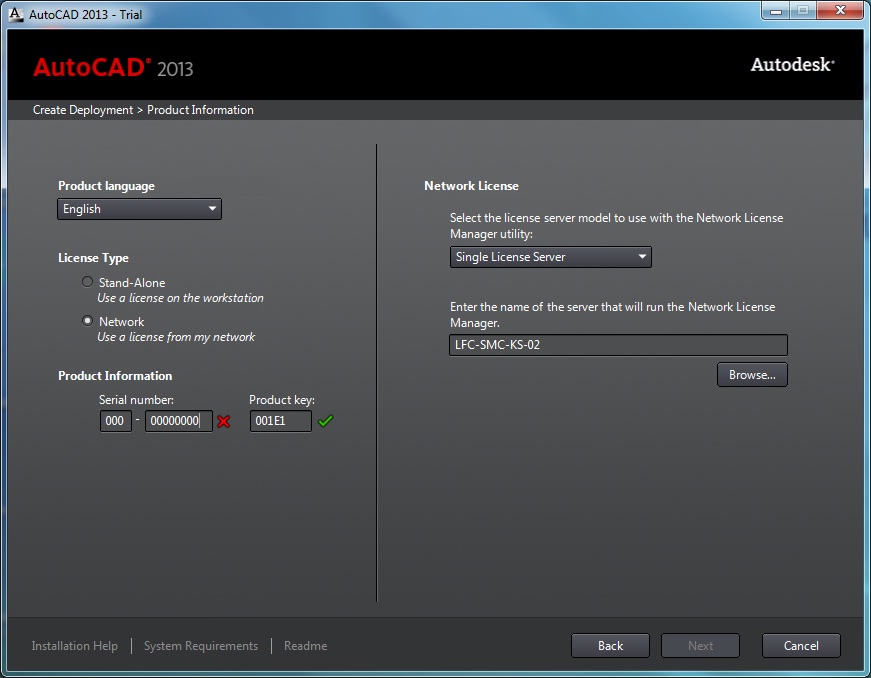Click the Browse button

click(752, 375)
